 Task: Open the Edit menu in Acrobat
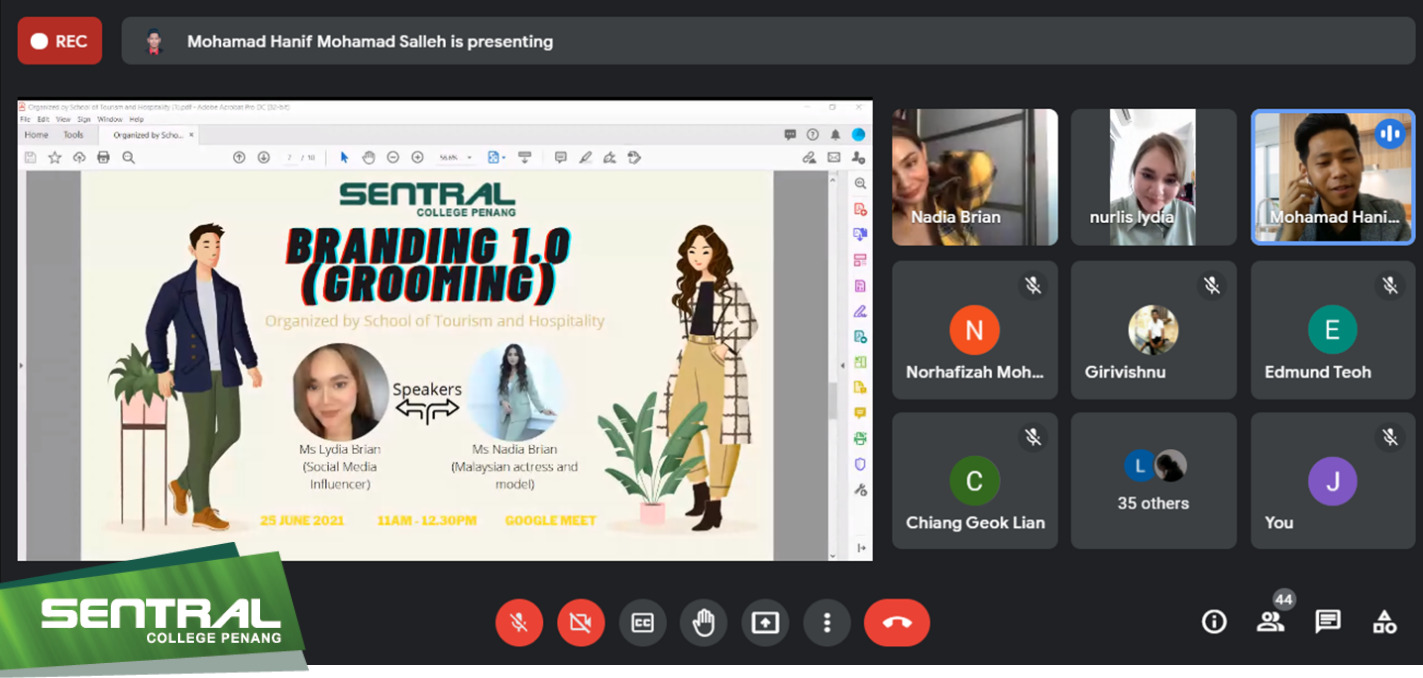[x=42, y=119]
